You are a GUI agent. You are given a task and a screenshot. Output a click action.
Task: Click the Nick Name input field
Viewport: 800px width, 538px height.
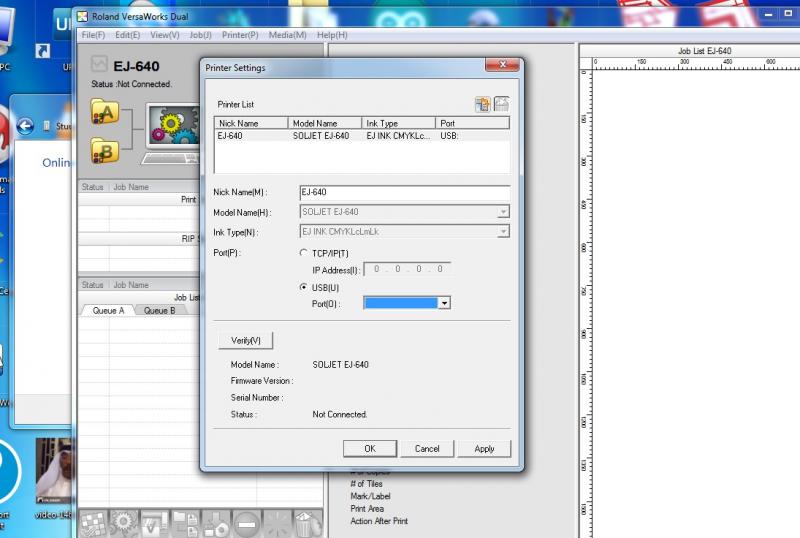[405, 192]
